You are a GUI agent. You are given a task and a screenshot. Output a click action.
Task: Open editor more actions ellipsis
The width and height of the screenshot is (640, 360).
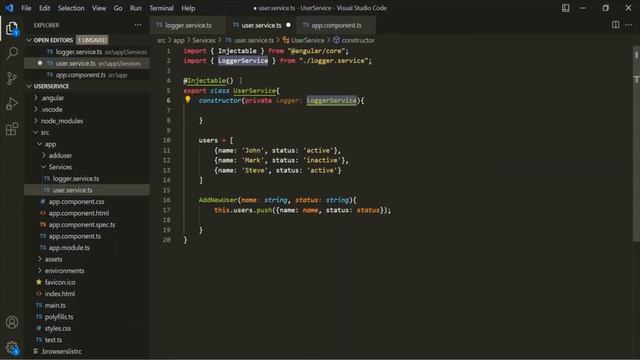629,25
